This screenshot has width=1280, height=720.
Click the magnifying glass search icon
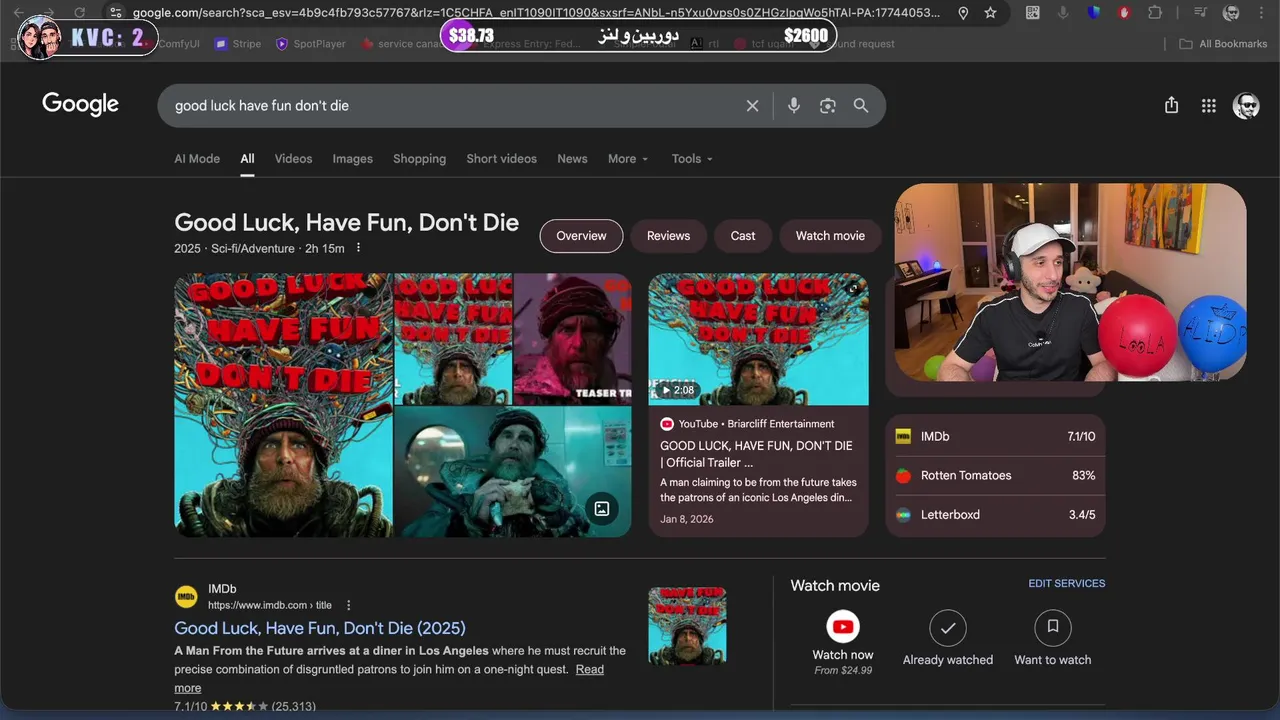[861, 106]
